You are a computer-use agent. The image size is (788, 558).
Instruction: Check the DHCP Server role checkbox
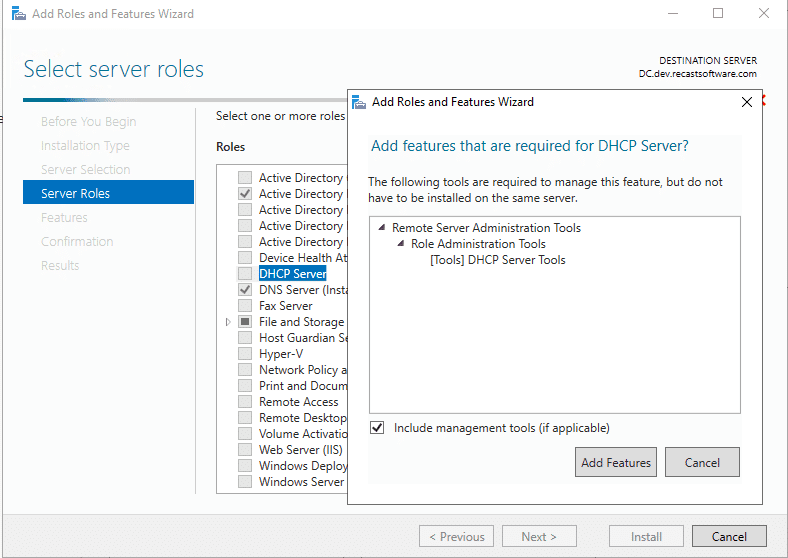click(245, 274)
